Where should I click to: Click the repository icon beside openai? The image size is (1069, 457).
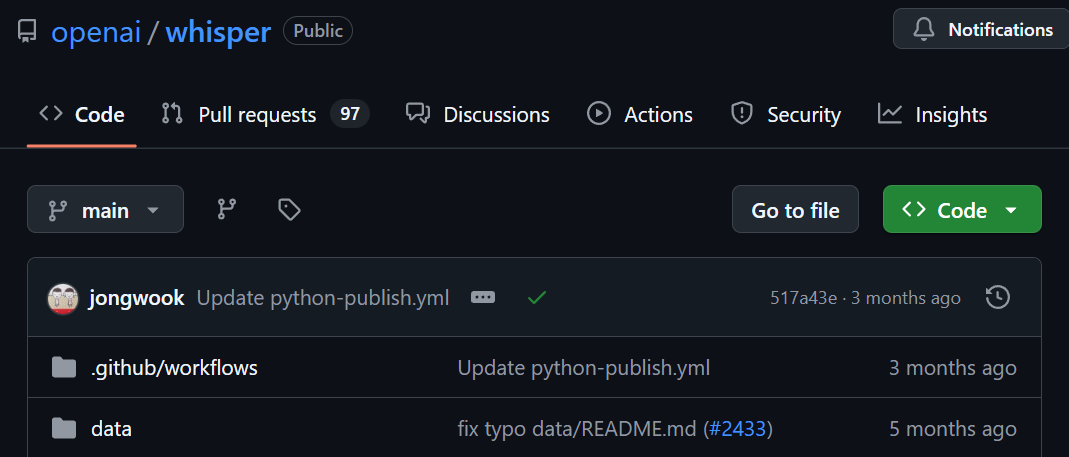pyautogui.click(x=27, y=32)
